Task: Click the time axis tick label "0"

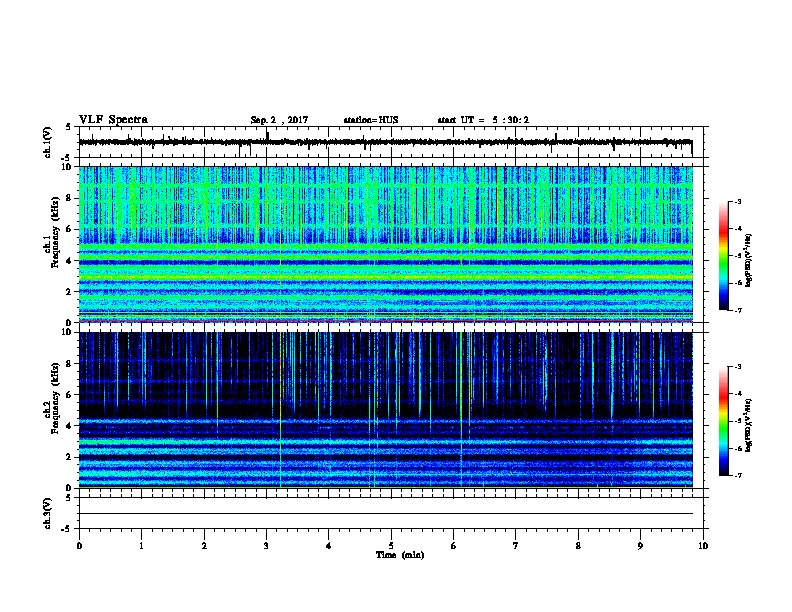Action: (79, 546)
